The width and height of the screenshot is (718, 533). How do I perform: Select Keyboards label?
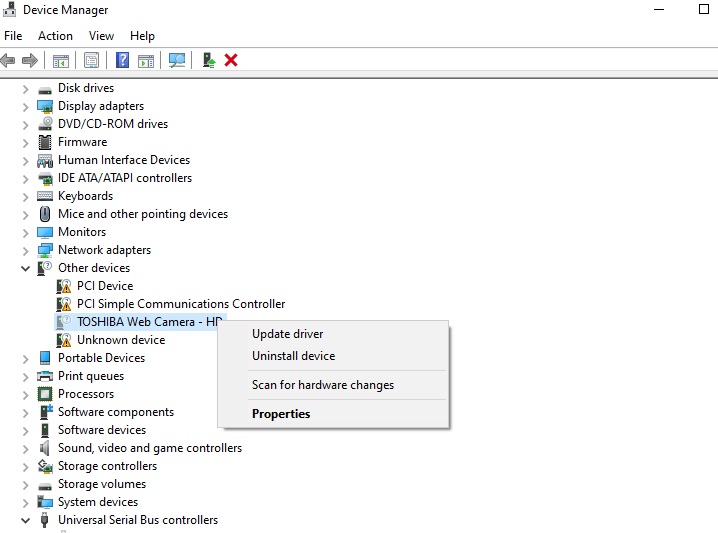85,196
